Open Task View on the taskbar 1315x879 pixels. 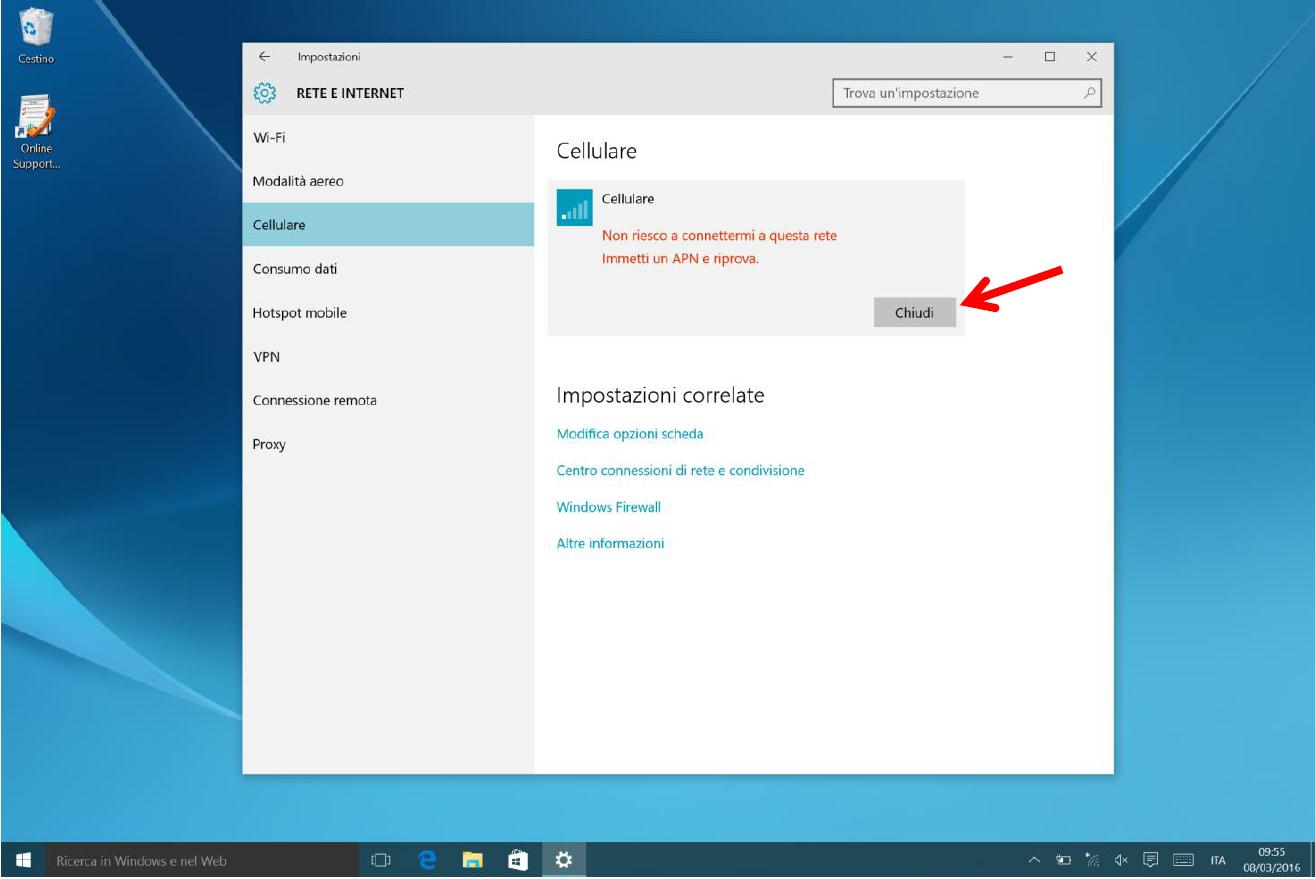coord(381,860)
